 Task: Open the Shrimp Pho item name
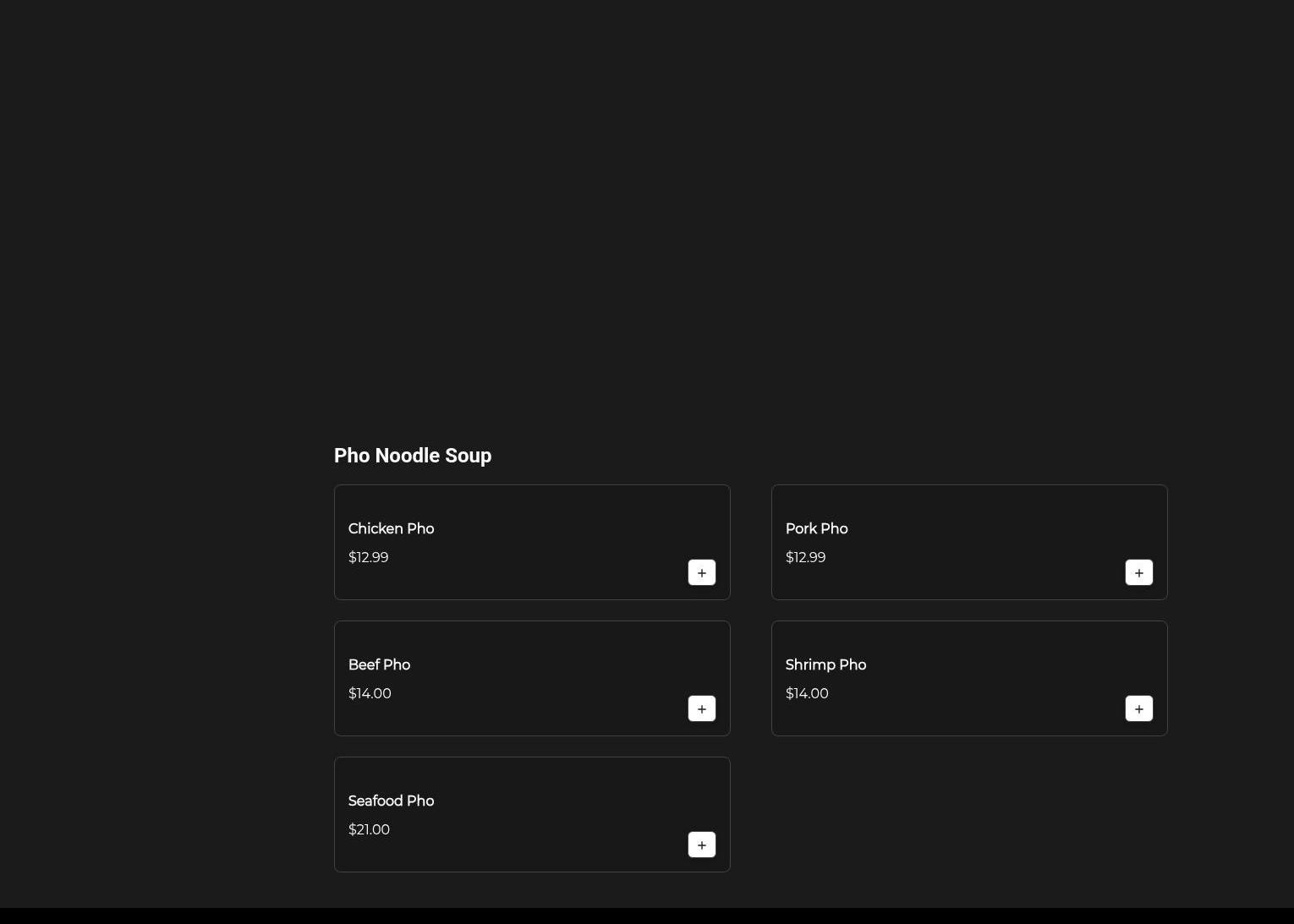point(825,664)
